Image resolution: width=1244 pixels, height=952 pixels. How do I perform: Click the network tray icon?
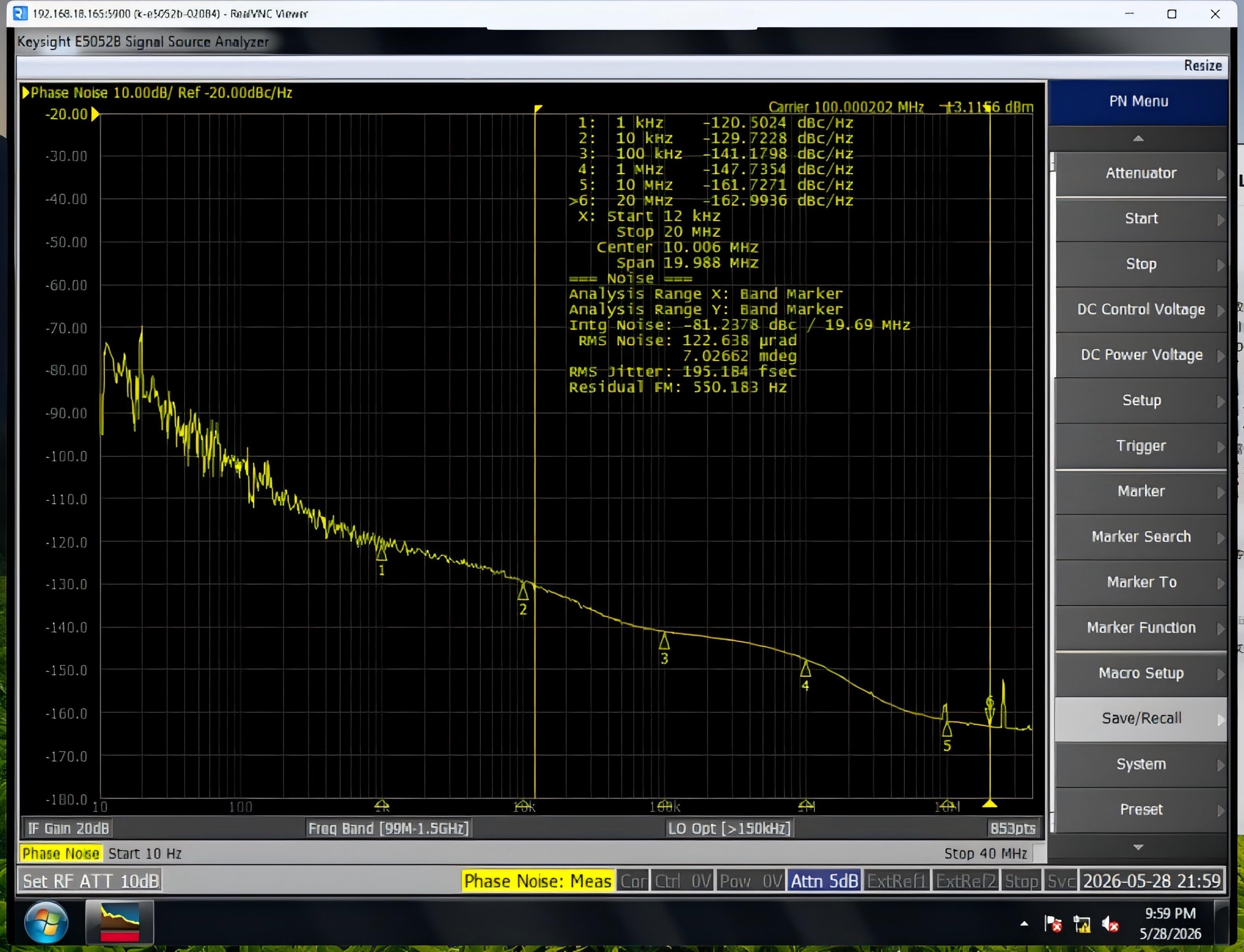click(1081, 924)
